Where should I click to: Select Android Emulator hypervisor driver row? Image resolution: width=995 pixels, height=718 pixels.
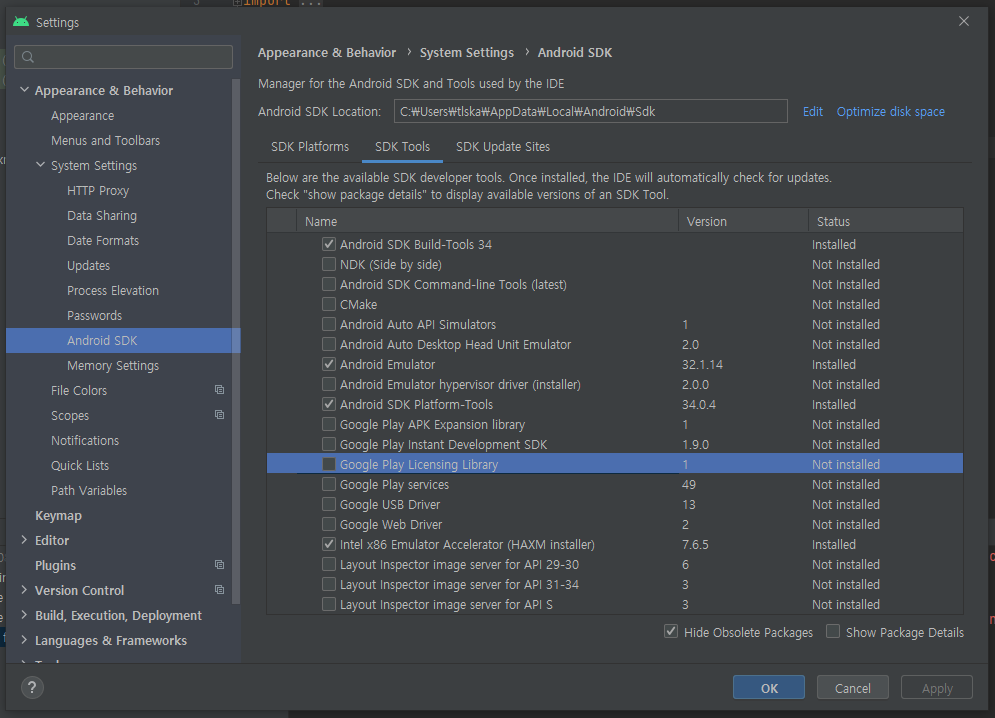(x=615, y=384)
